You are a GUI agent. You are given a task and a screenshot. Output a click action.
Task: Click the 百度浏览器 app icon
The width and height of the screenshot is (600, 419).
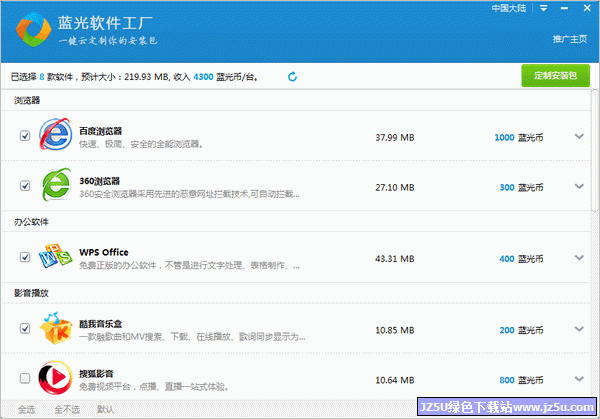coord(55,134)
